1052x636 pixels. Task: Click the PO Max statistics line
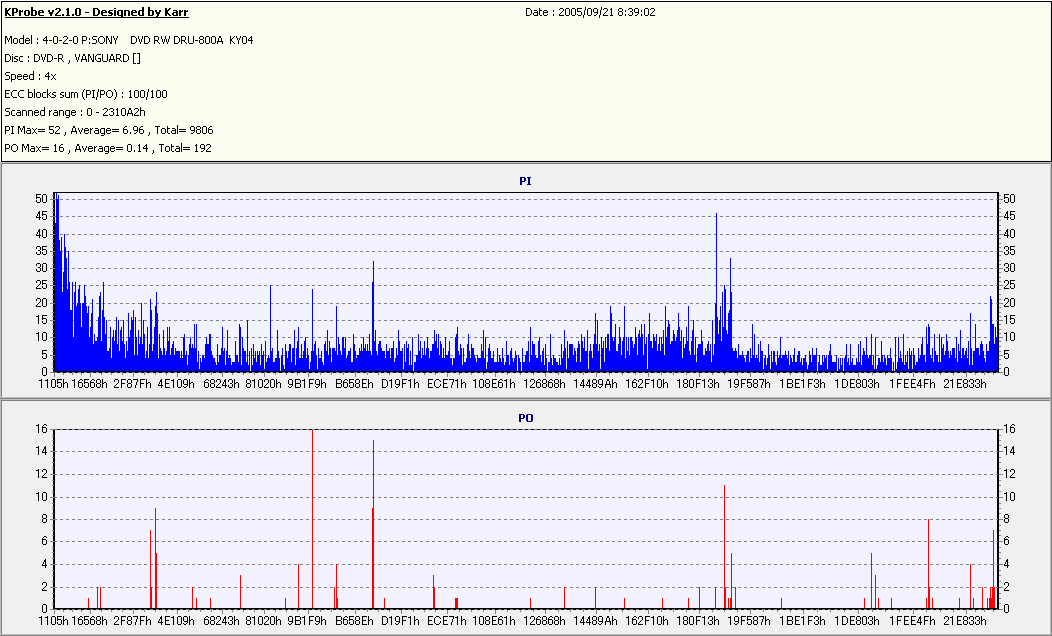(107, 148)
